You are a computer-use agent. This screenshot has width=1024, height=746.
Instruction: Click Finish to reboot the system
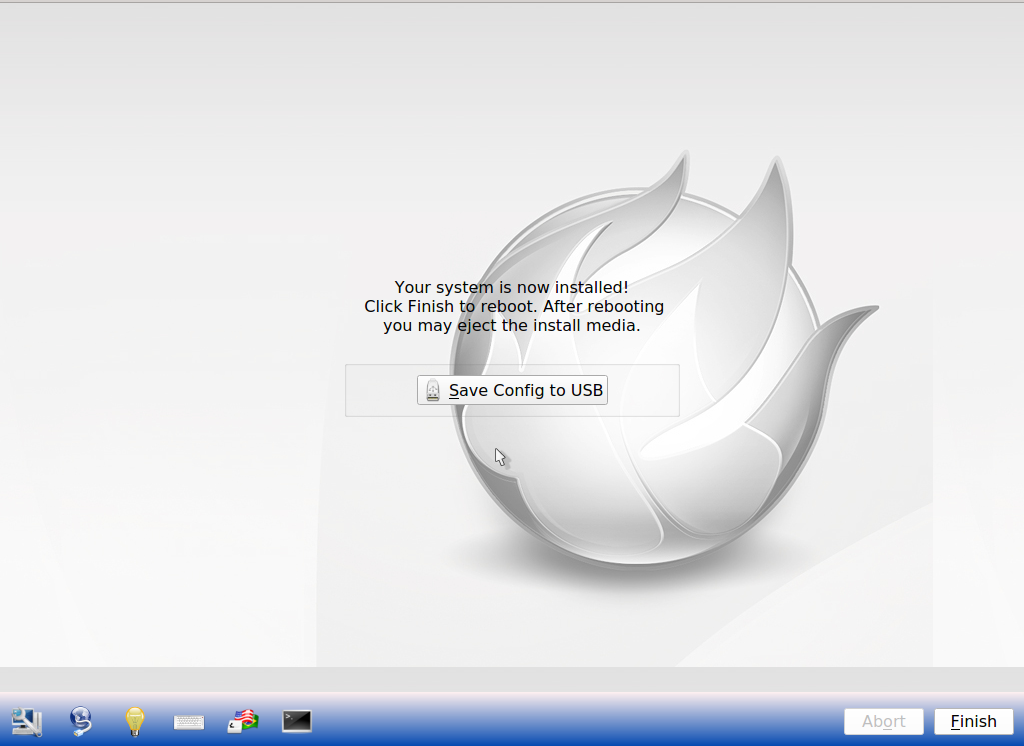tap(974, 721)
